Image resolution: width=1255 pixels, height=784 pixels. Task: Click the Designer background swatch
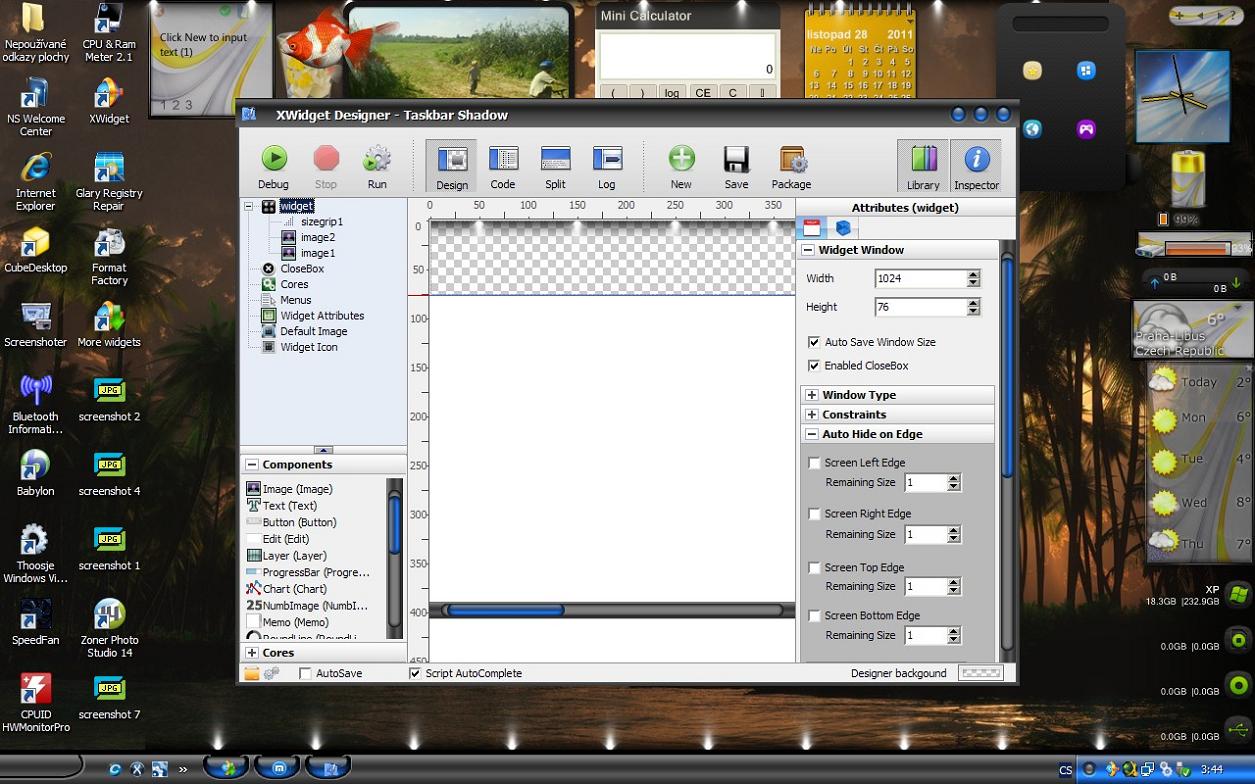click(x=980, y=673)
